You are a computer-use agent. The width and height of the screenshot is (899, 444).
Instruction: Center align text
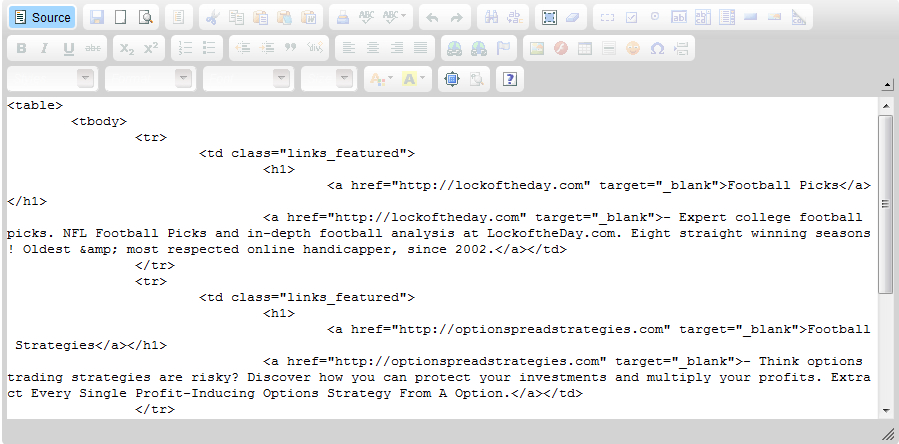[373, 49]
